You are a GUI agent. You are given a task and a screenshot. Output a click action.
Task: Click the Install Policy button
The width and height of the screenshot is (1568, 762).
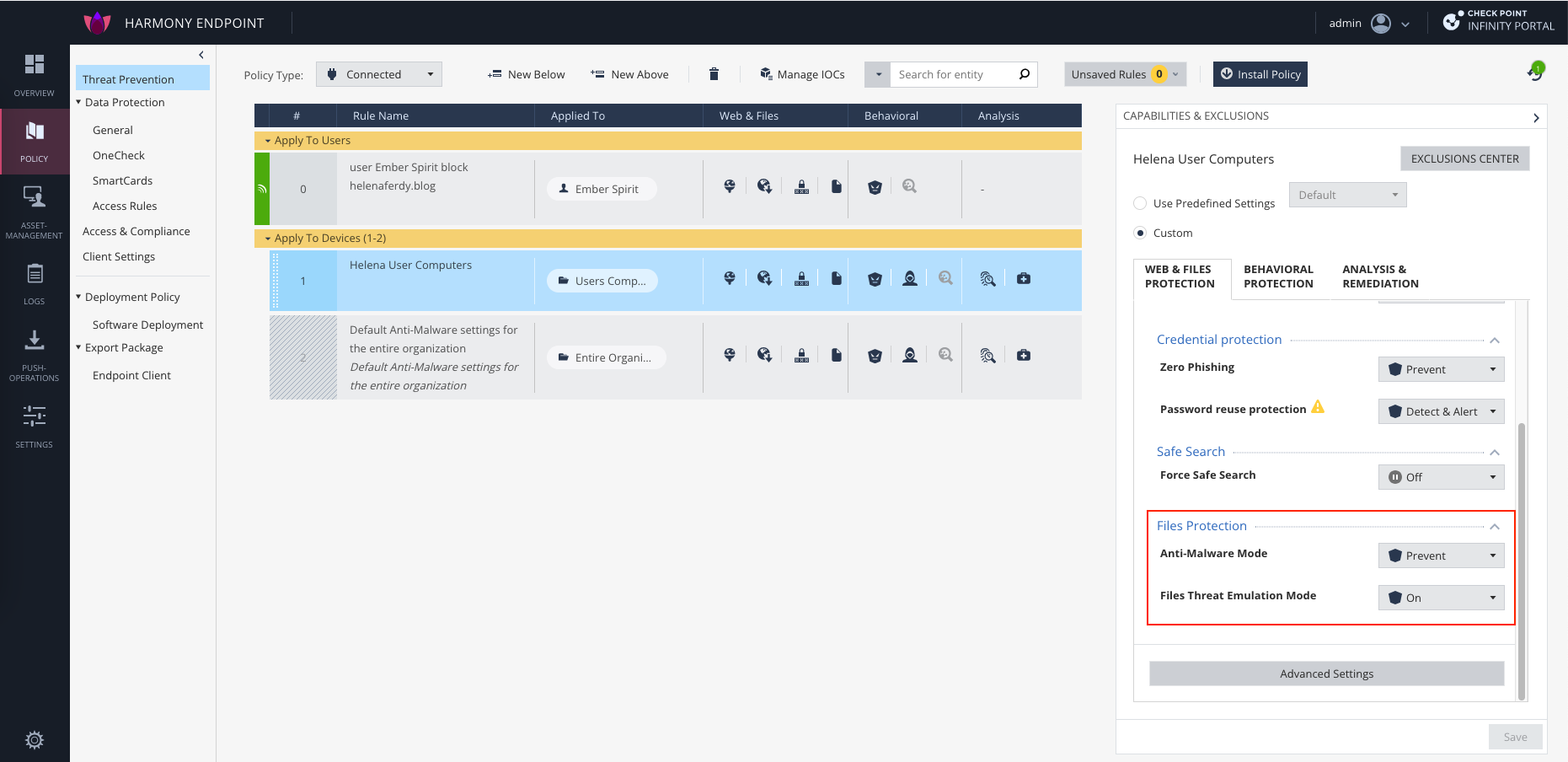pyautogui.click(x=1260, y=74)
